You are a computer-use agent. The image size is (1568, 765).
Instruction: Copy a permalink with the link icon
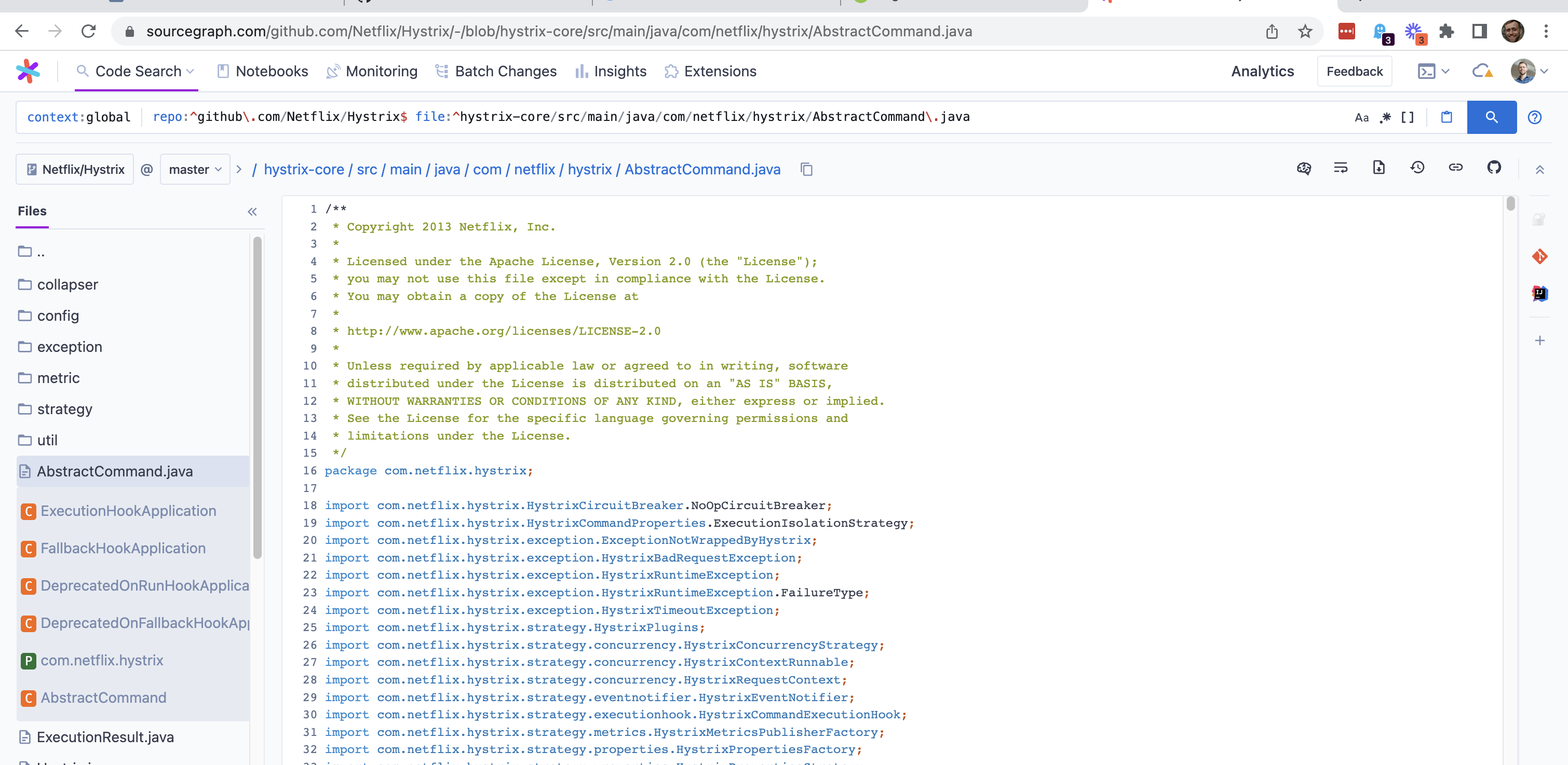(1455, 168)
